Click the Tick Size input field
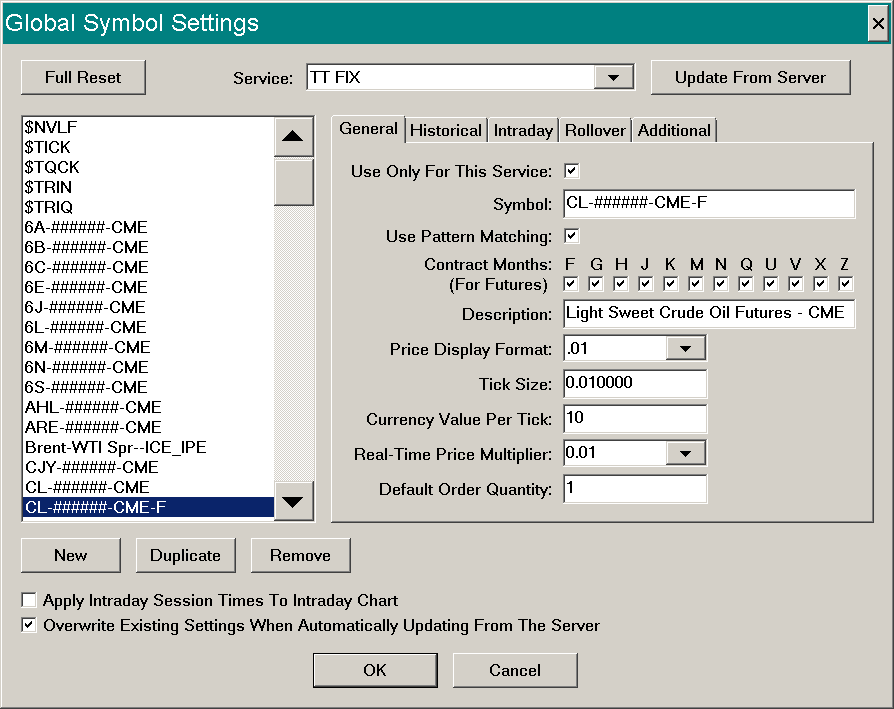 [x=635, y=384]
